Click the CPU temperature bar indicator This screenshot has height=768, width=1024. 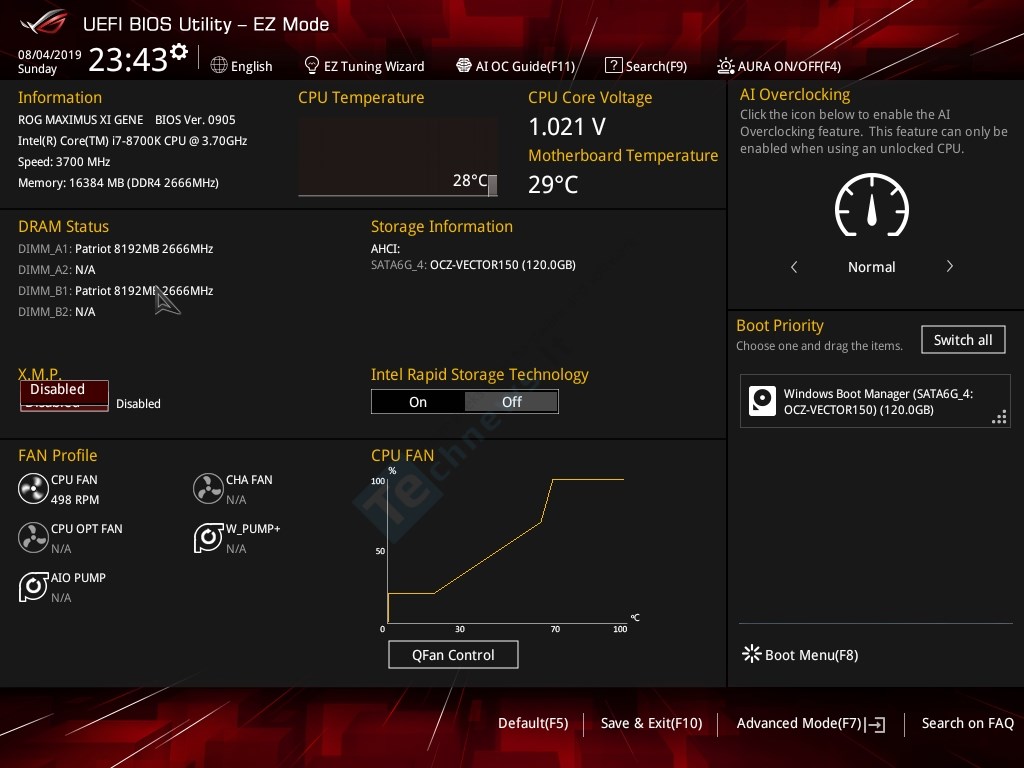[x=492, y=185]
